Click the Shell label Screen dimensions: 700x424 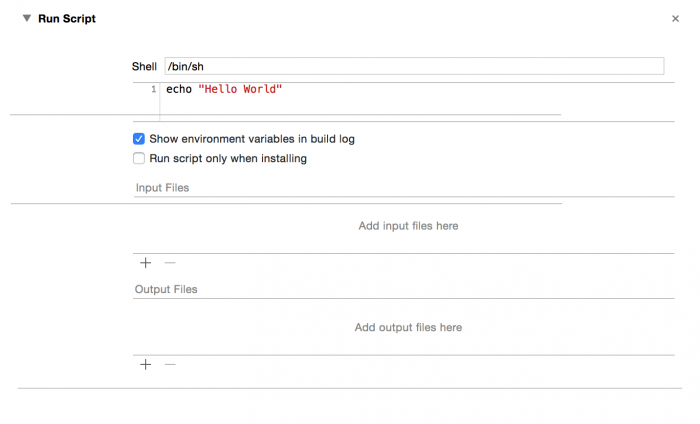coord(144,66)
